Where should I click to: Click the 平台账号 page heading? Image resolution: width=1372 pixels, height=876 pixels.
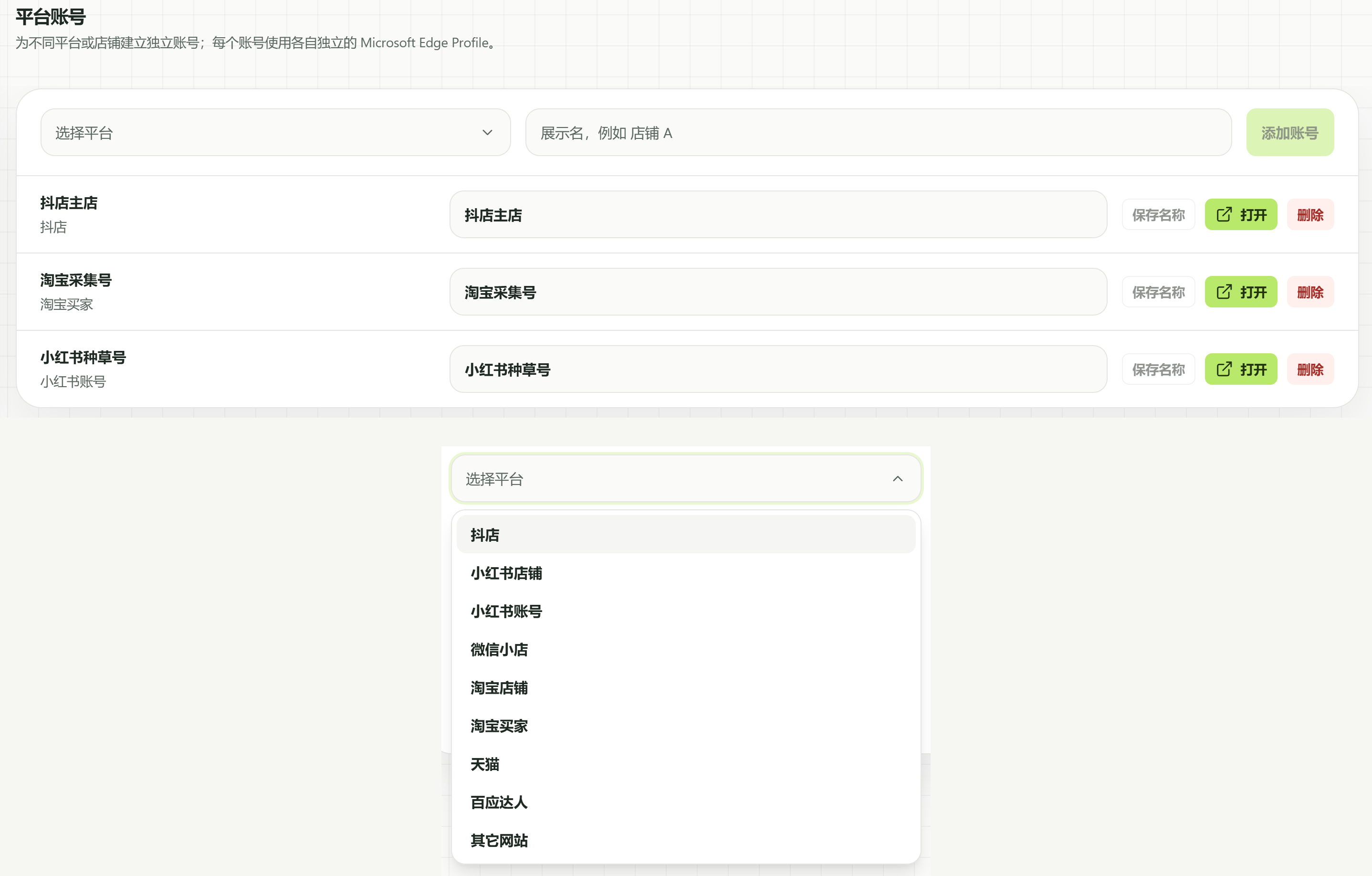[50, 17]
